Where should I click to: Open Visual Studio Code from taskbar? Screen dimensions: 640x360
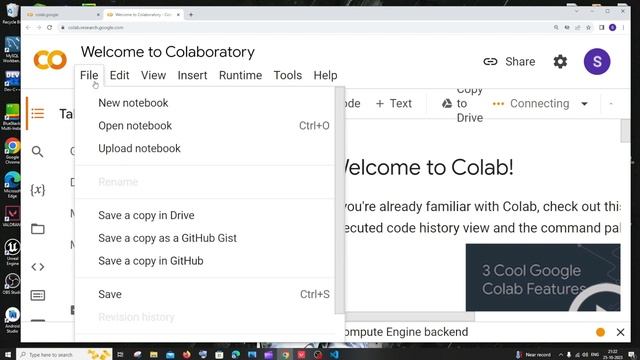pyautogui.click(x=334, y=354)
